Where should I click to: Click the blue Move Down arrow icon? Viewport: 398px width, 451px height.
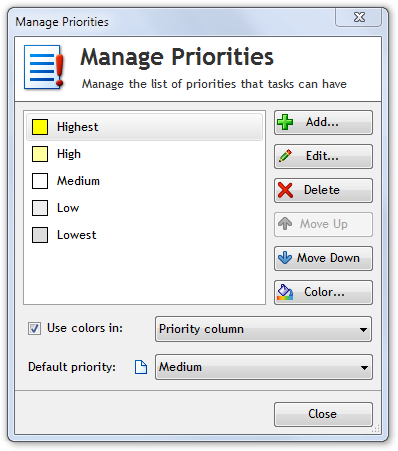[285, 258]
